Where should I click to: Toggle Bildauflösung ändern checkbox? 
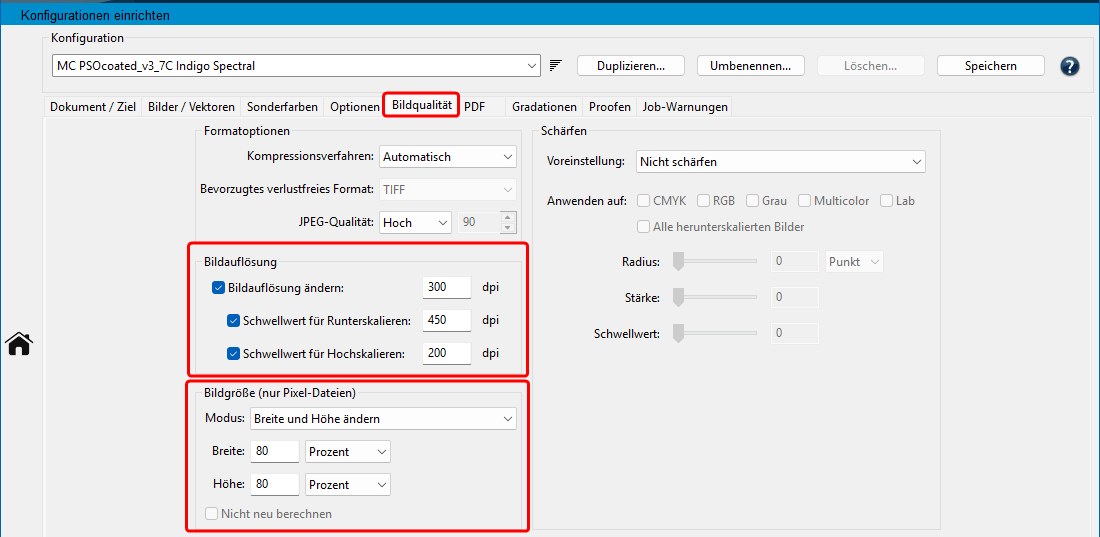click(x=219, y=288)
